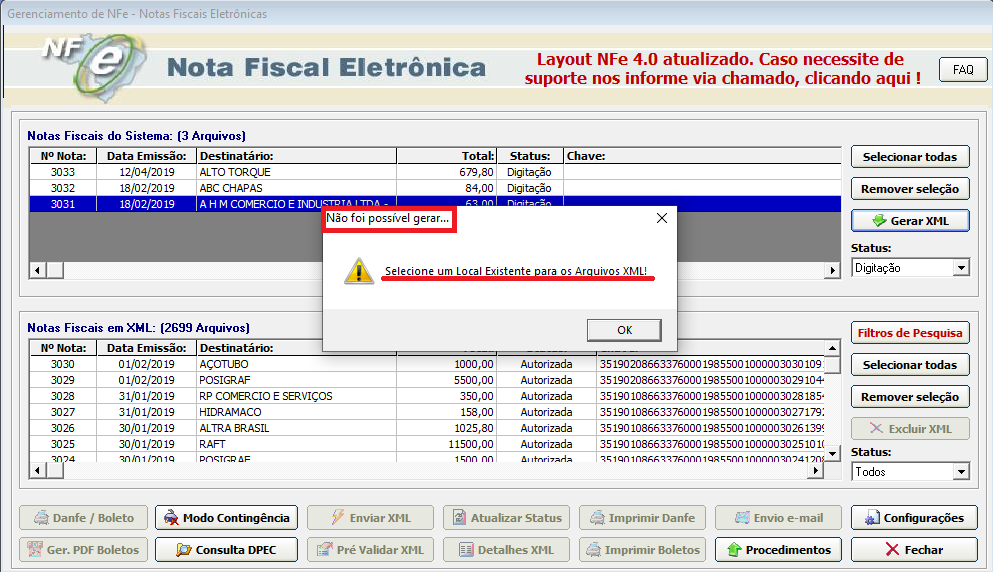The image size is (993, 572).
Task: Select XML note 3025 RAFT row
Action: pyautogui.click(x=427, y=444)
